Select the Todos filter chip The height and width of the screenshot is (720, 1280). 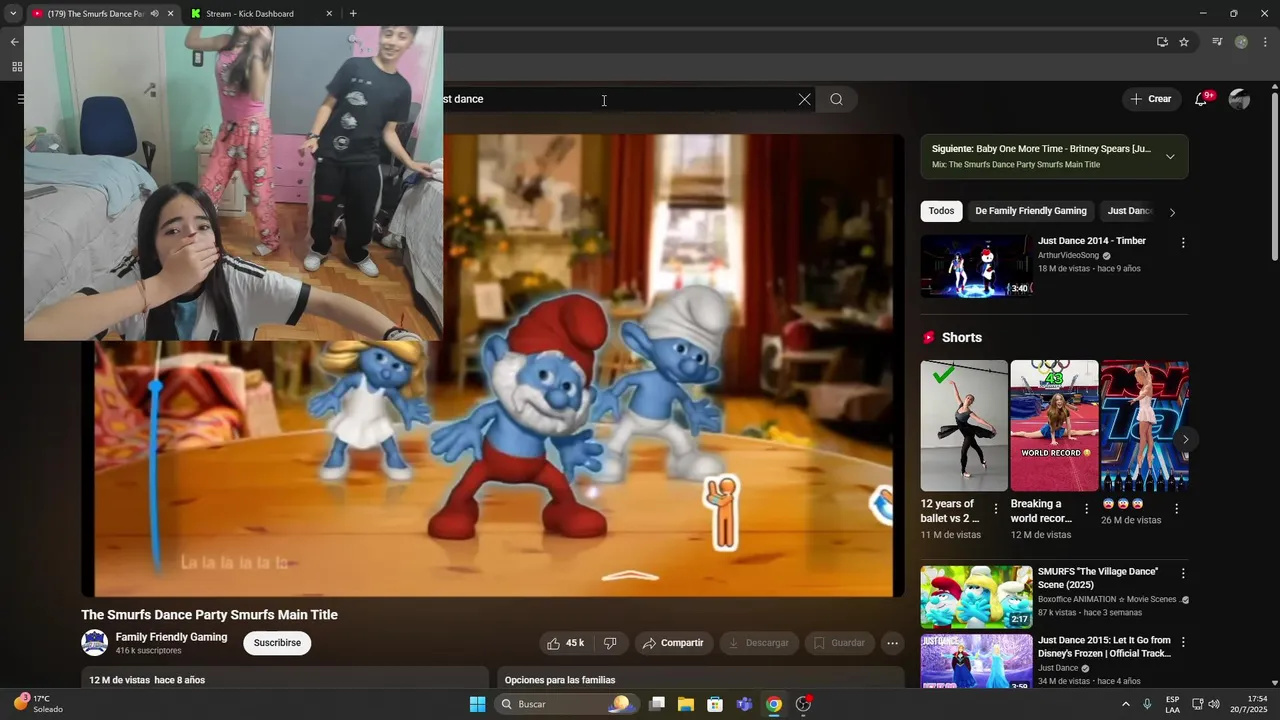pyautogui.click(x=941, y=211)
